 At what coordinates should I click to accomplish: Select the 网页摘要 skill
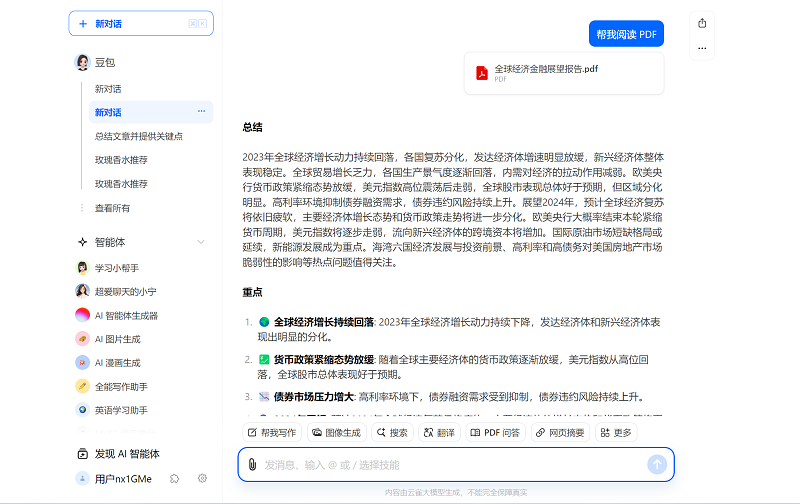pyautogui.click(x=560, y=433)
